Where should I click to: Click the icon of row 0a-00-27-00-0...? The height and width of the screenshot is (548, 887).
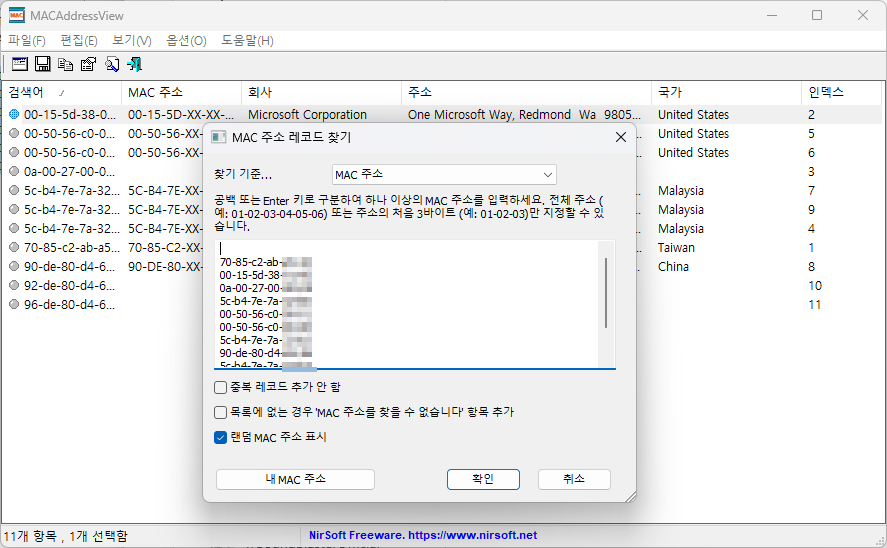pos(14,171)
